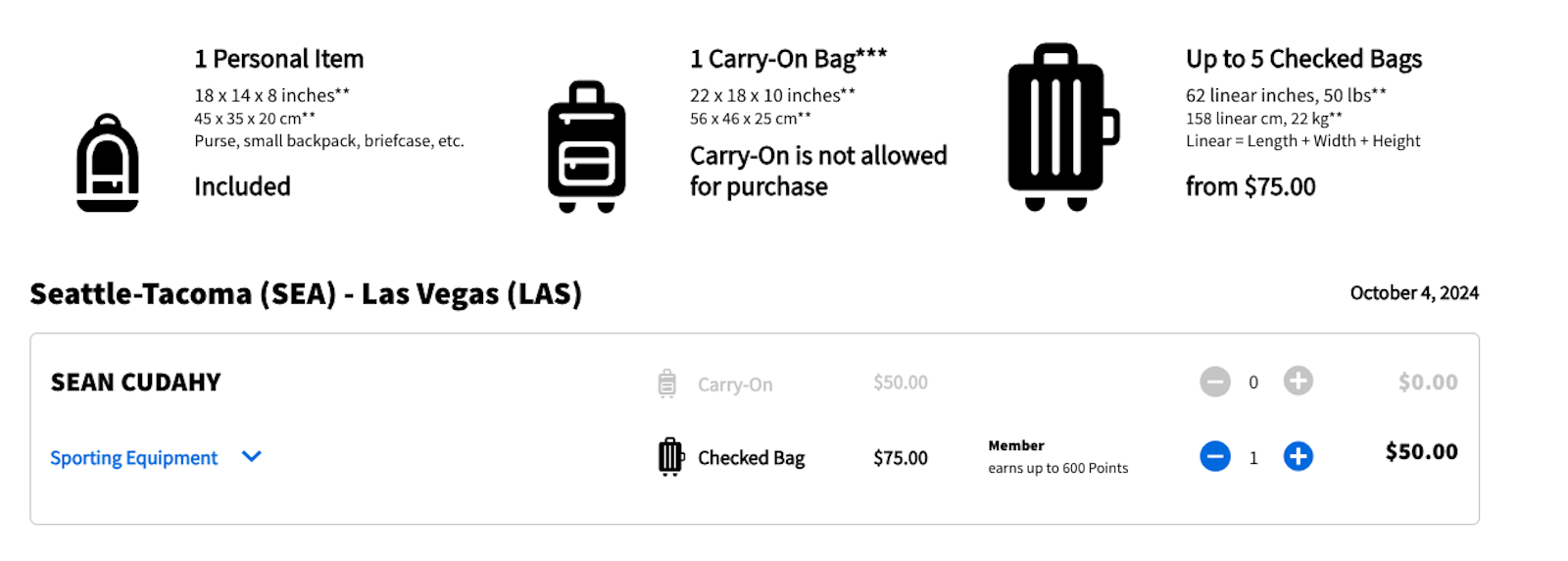This screenshot has height=561, width=1568.
Task: Open the Sporting Equipment link
Action: click(x=134, y=458)
